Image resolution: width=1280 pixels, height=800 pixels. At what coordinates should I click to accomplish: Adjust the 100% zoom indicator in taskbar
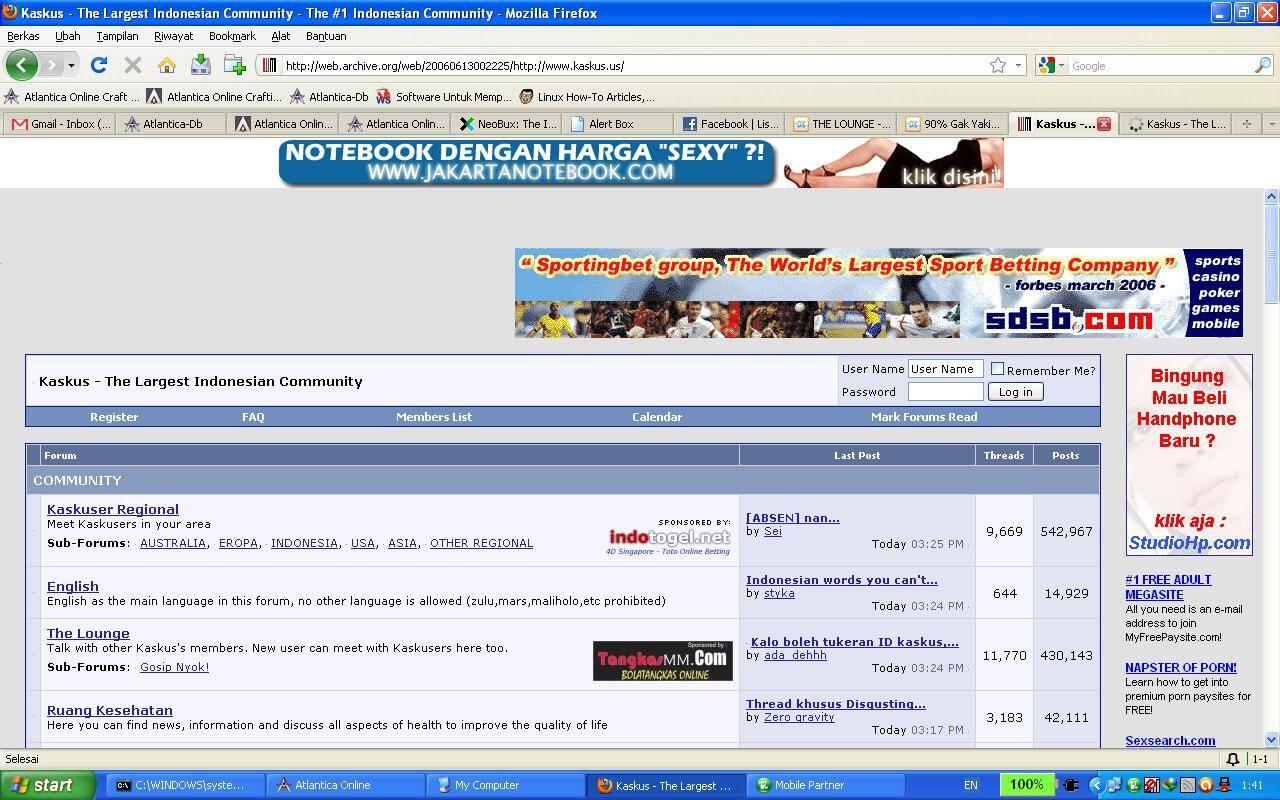coord(1026,785)
